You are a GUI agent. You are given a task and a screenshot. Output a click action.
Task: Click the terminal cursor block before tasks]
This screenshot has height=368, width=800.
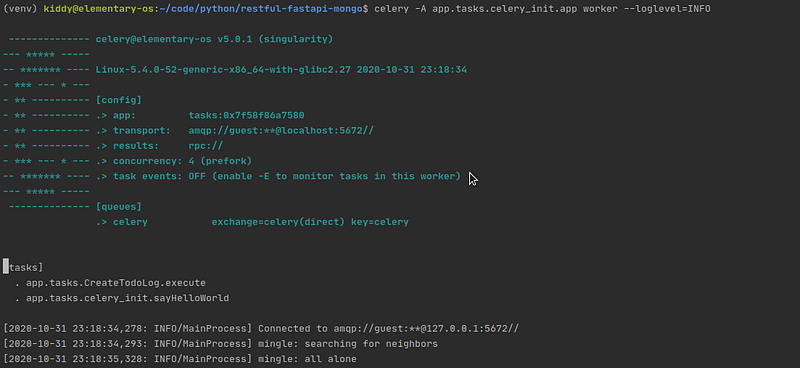tap(6, 266)
